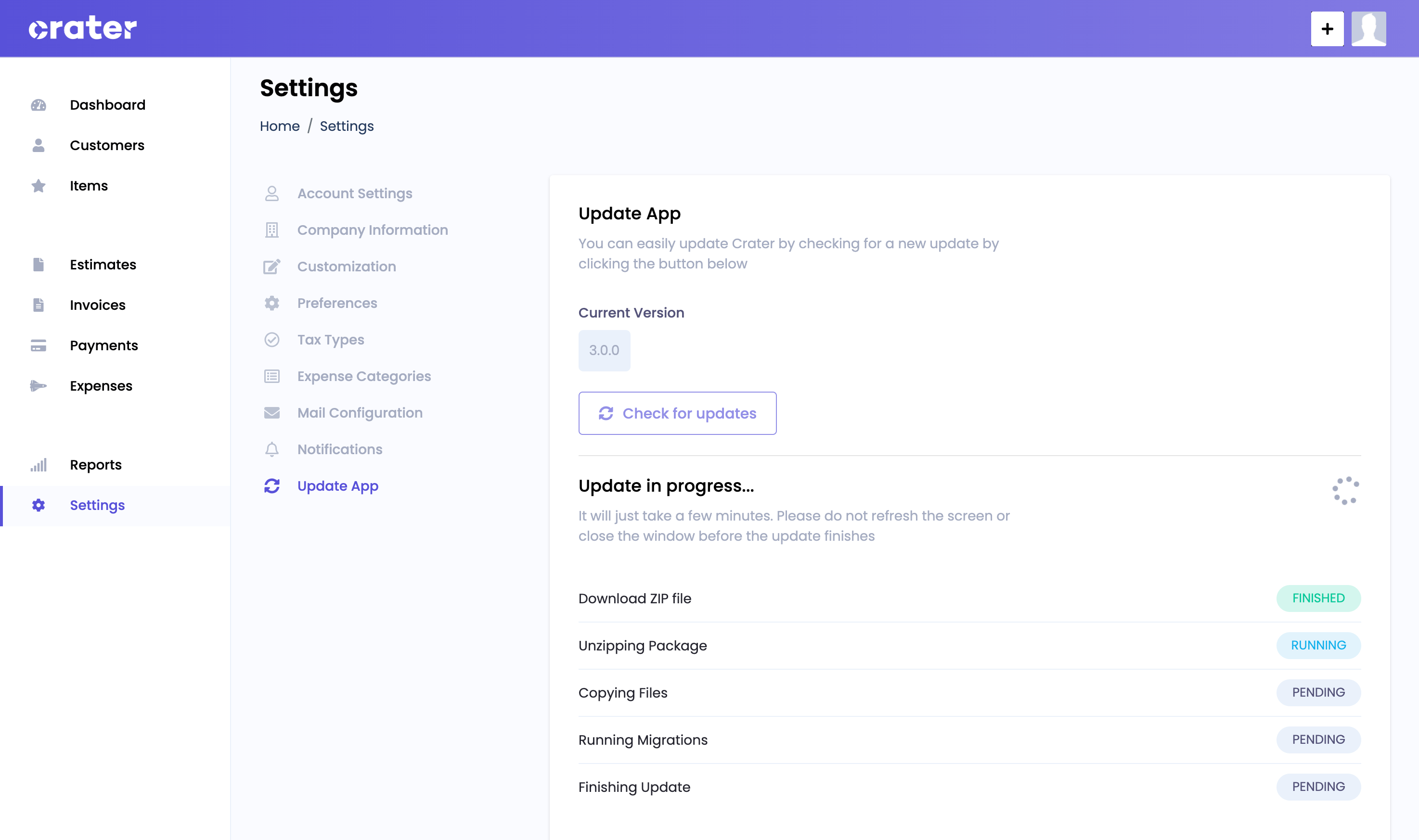The height and width of the screenshot is (840, 1419).
Task: Open the Company Information building icon
Action: pos(272,230)
